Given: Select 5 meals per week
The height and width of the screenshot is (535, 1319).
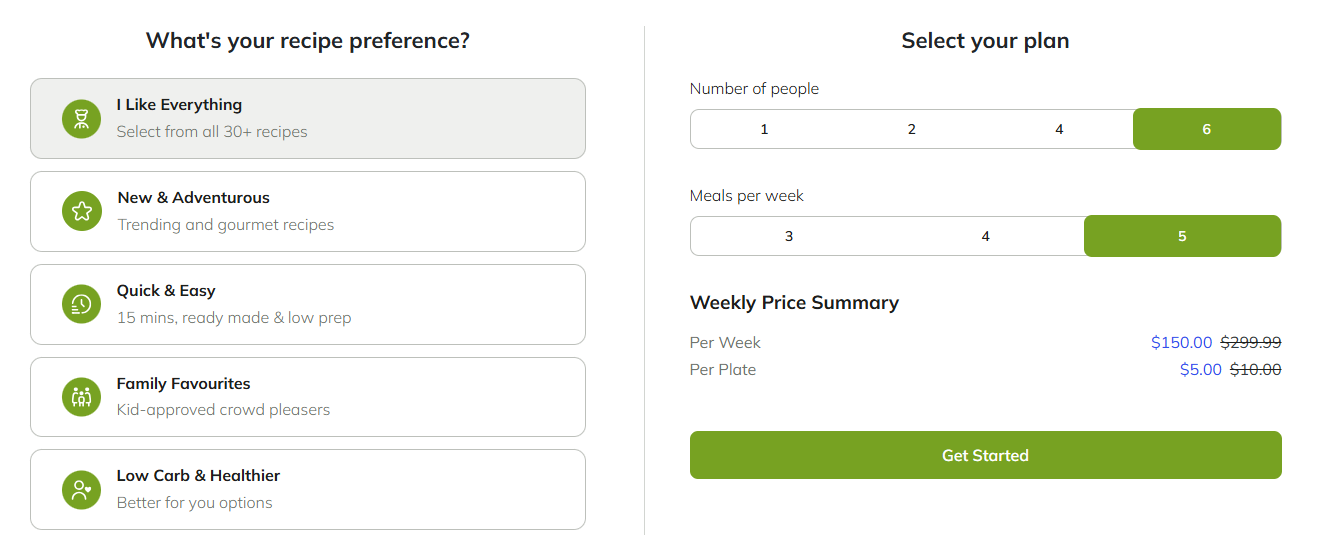Looking at the screenshot, I should point(1182,236).
